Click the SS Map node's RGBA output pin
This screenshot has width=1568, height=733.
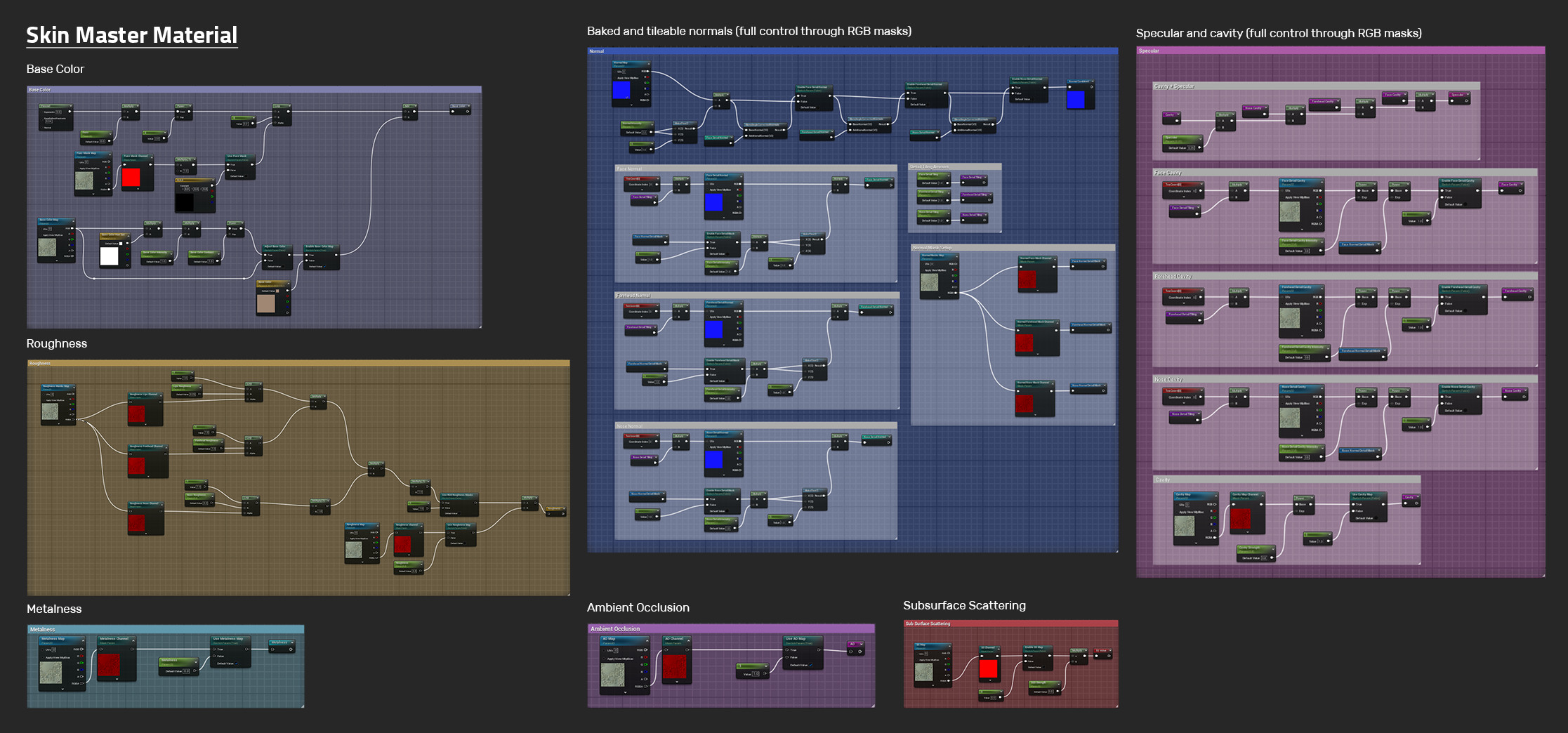(949, 681)
